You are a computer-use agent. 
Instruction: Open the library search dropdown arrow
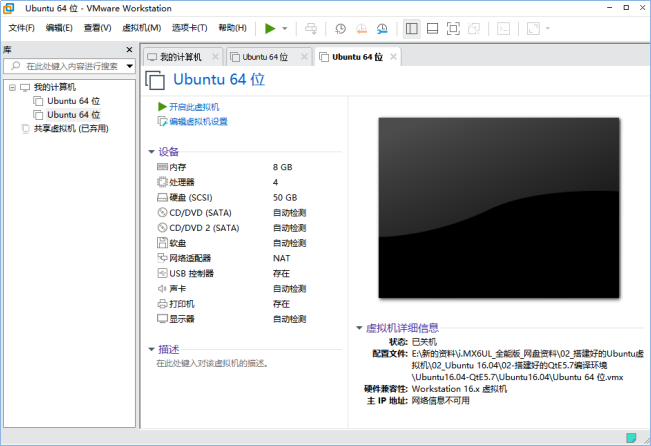coord(130,66)
